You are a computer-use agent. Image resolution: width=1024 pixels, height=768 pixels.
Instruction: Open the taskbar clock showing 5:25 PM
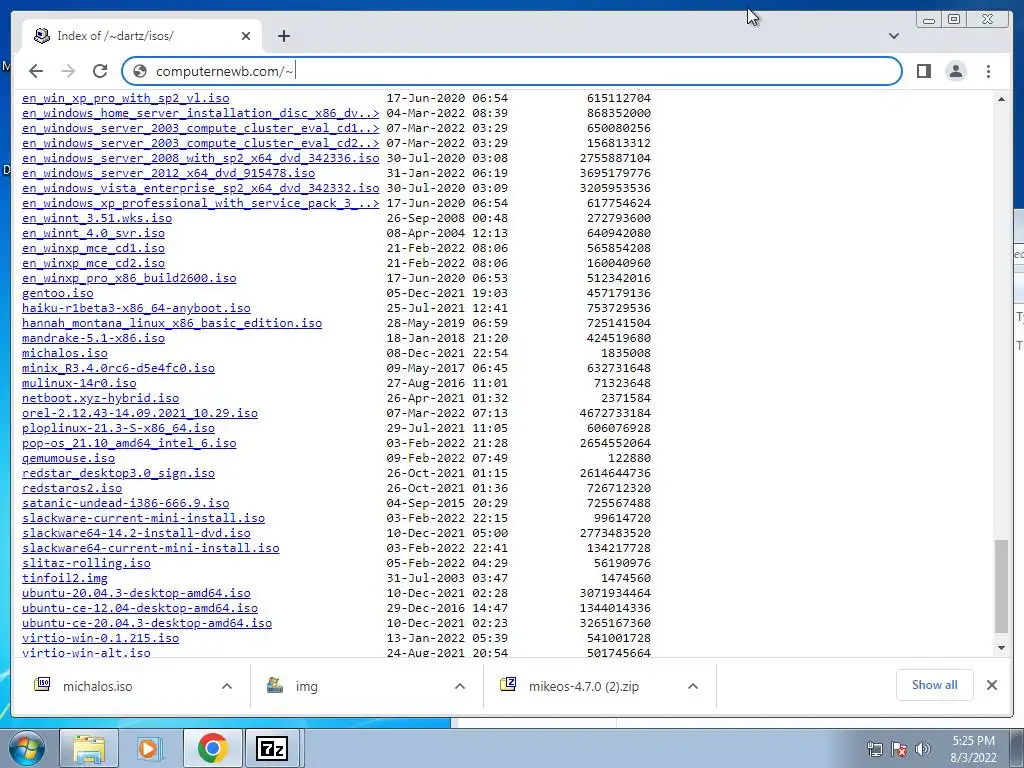point(973,749)
